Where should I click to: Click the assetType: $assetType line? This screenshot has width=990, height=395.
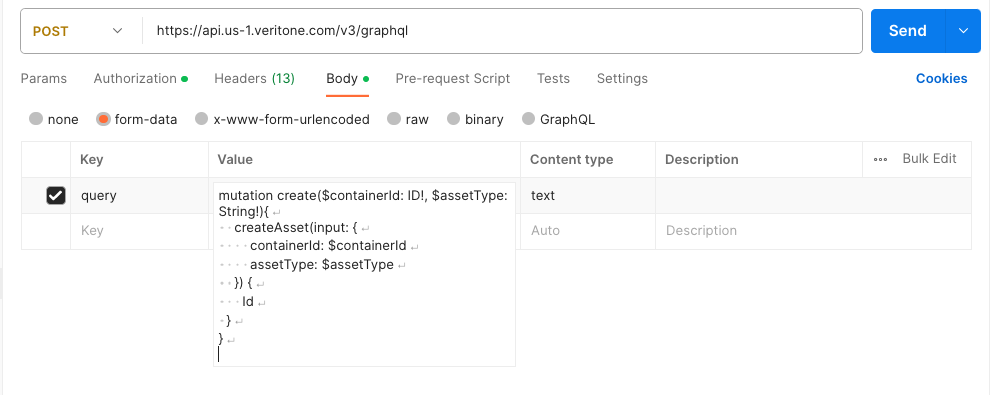[322, 264]
